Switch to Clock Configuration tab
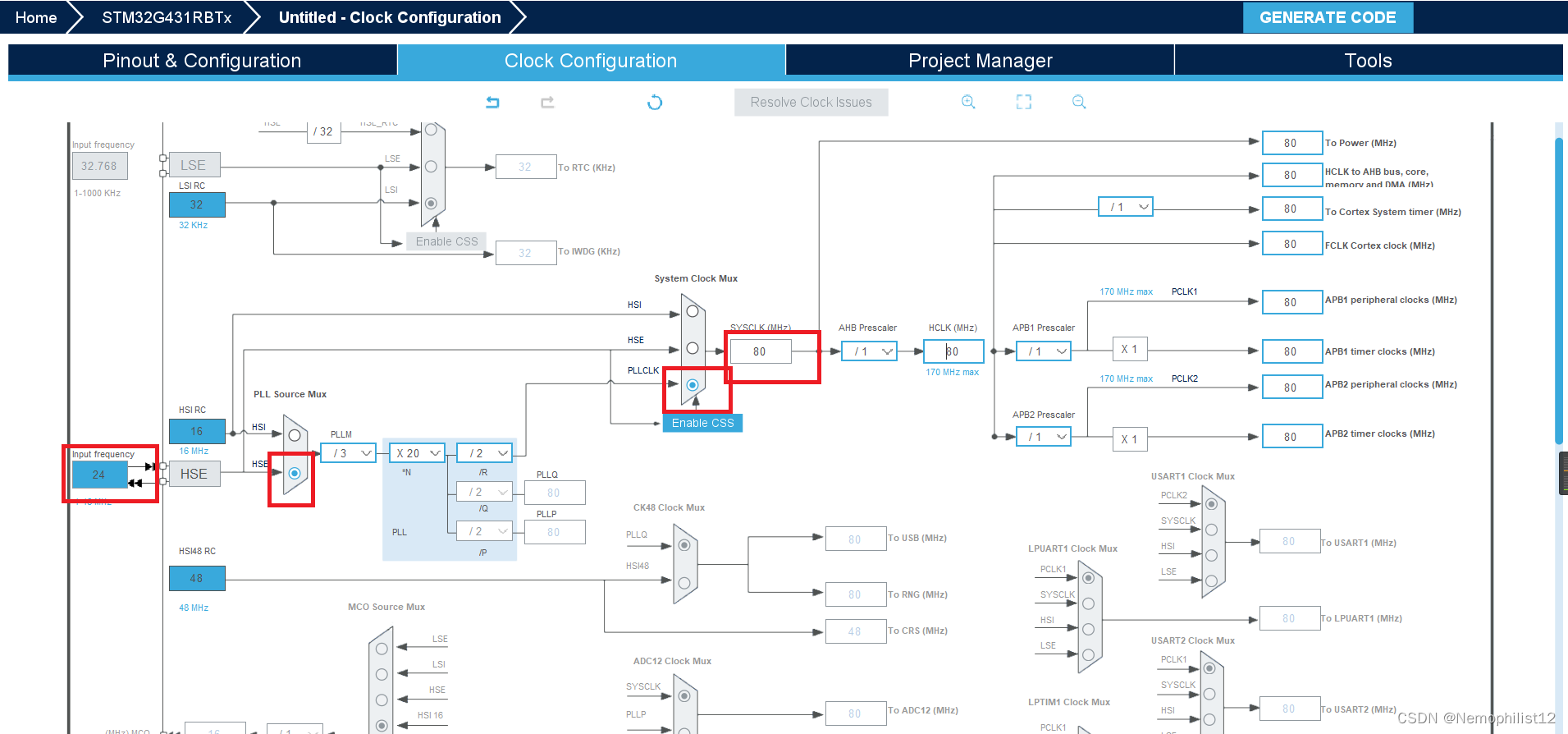The width and height of the screenshot is (1568, 734). 591,61
